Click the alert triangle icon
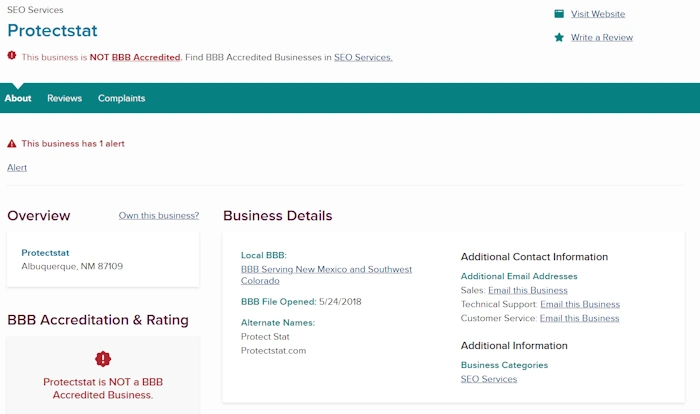This screenshot has width=700, height=414. pyautogui.click(x=12, y=144)
